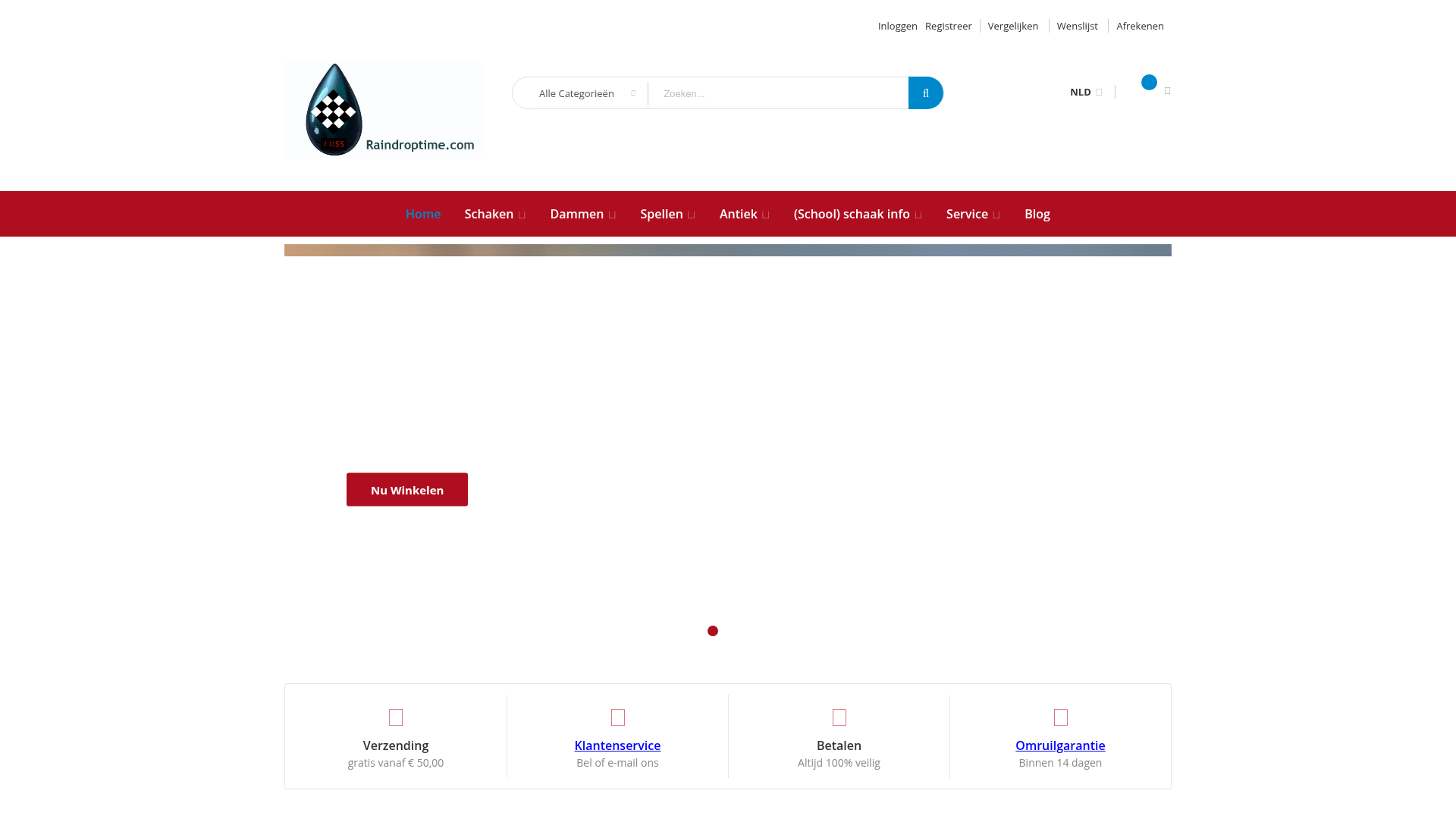Click the Raindroptime.com logo
1456x819 pixels.
tap(382, 109)
